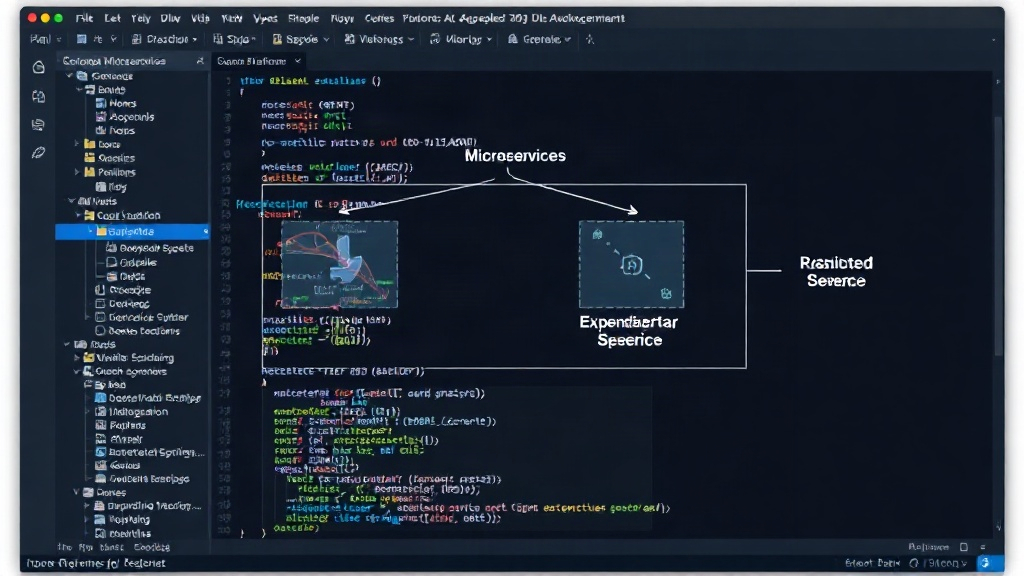Image resolution: width=1024 pixels, height=576 pixels.
Task: Click the document icon beside 'Ordpalle'
Action: (x=111, y=262)
